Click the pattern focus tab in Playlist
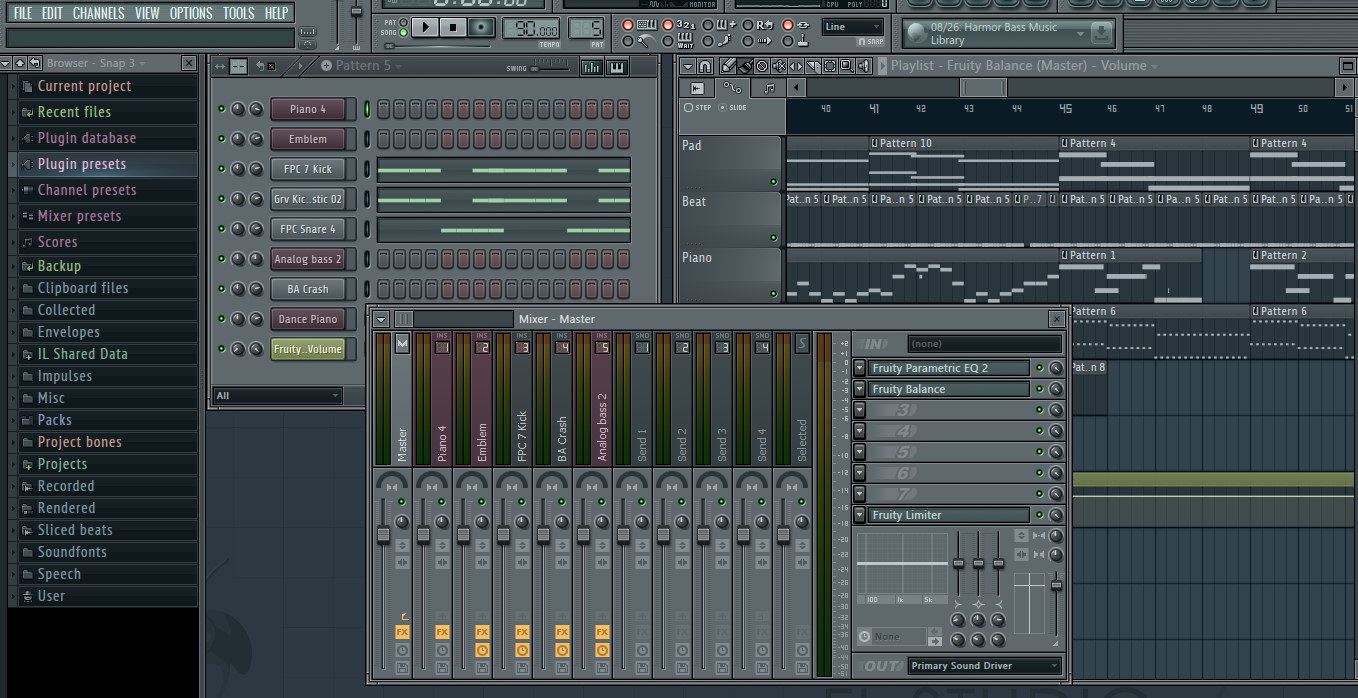 pos(769,88)
